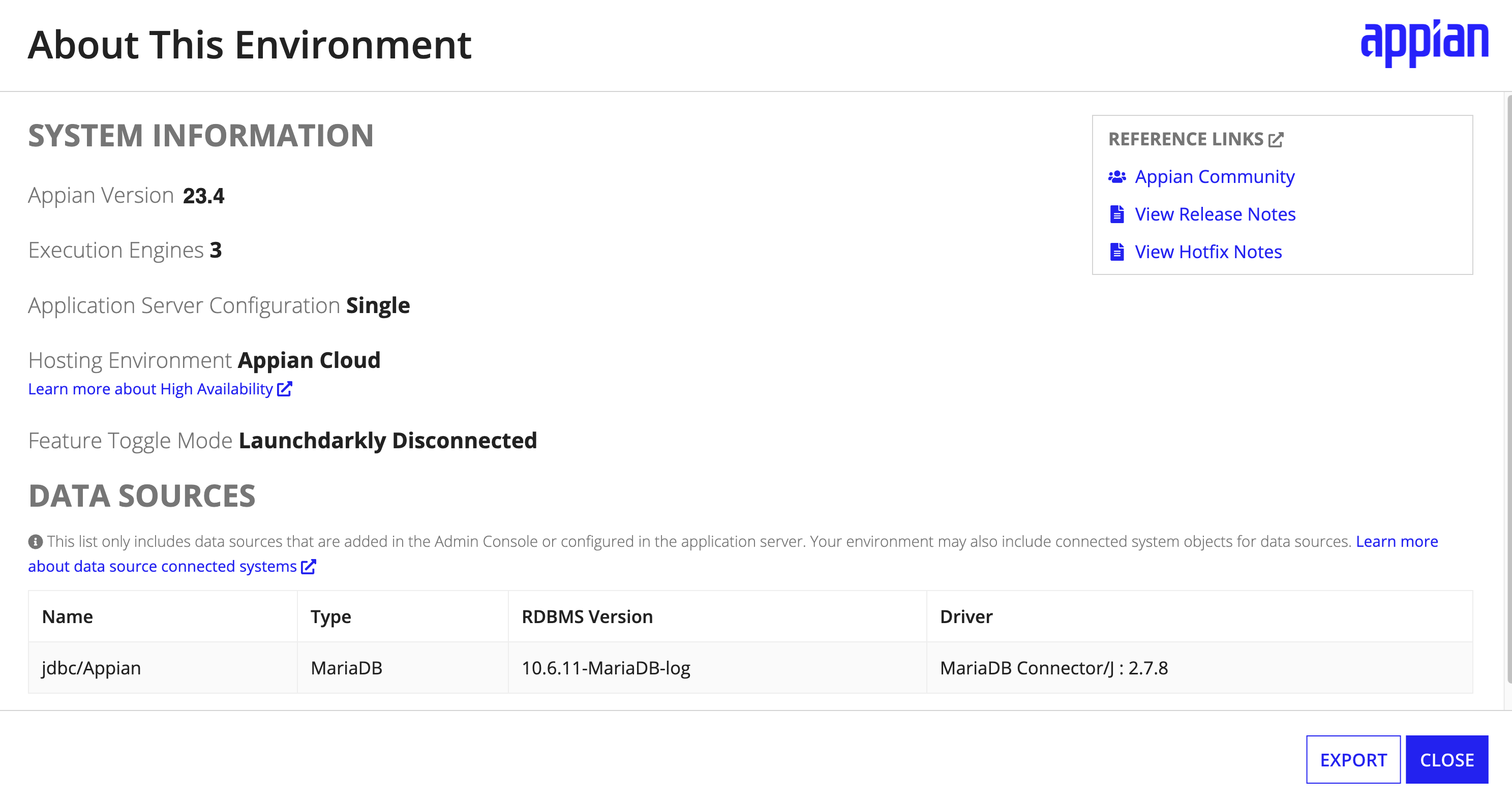Select the 10.6.11-MariaDB-log version cell

[717, 668]
